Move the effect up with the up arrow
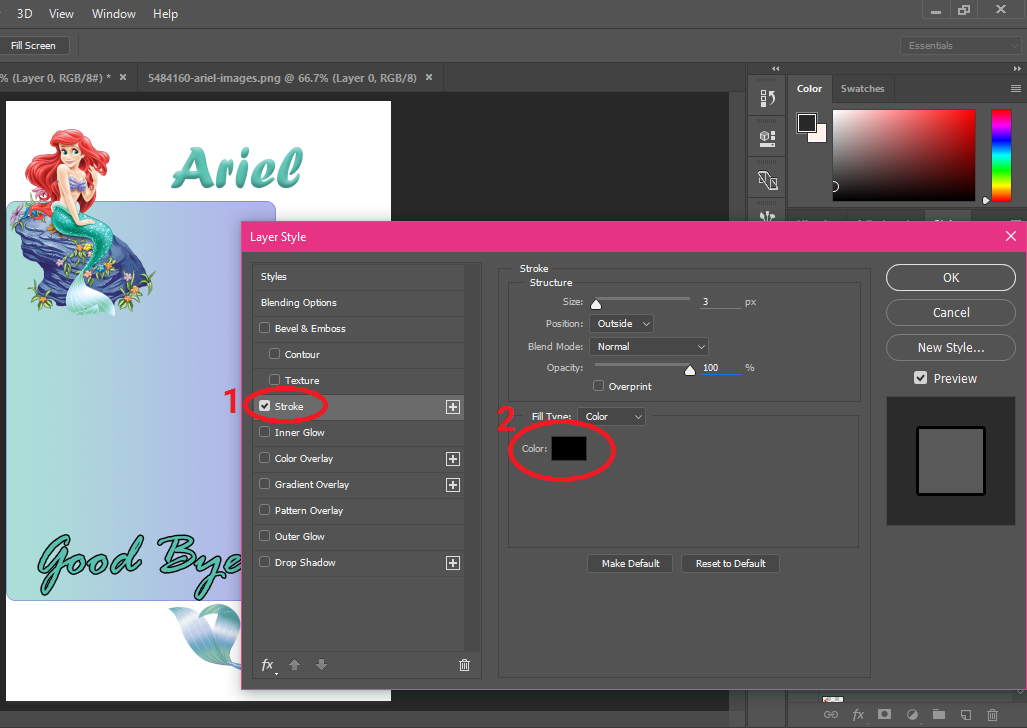 point(295,665)
